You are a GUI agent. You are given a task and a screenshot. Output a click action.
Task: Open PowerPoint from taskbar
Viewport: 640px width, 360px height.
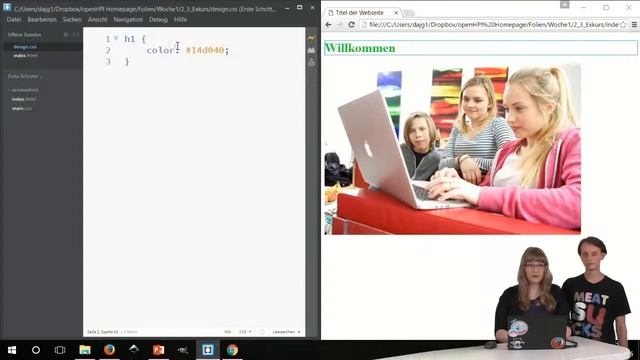point(158,350)
